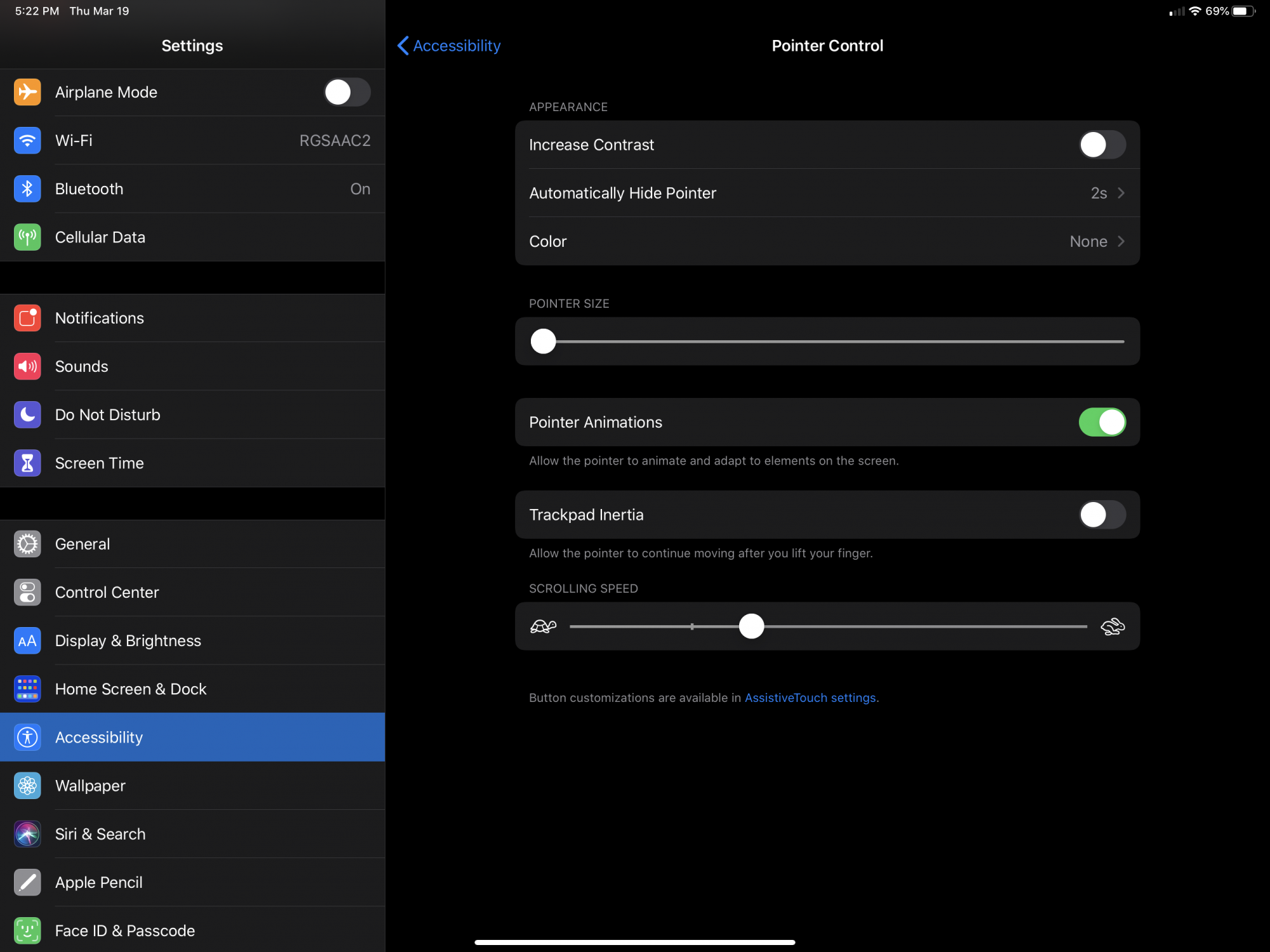Open AssistiveTouch settings link

pos(810,697)
